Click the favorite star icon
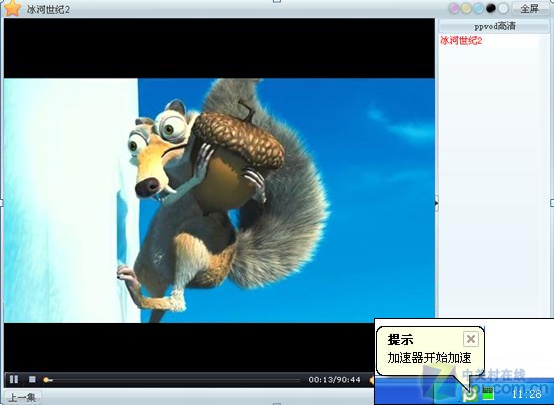The width and height of the screenshot is (554, 405). click(x=12, y=8)
